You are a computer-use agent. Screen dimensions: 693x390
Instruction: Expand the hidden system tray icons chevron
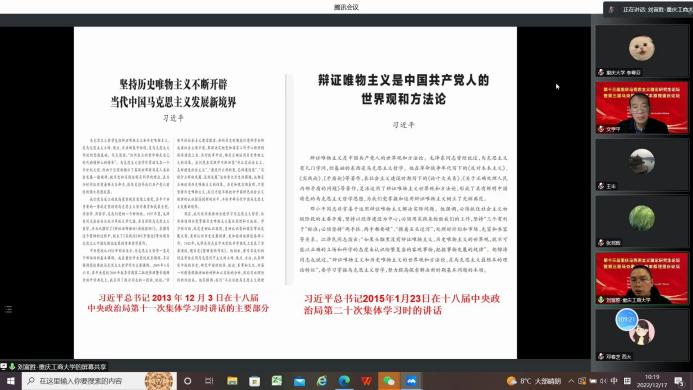[x=571, y=381]
